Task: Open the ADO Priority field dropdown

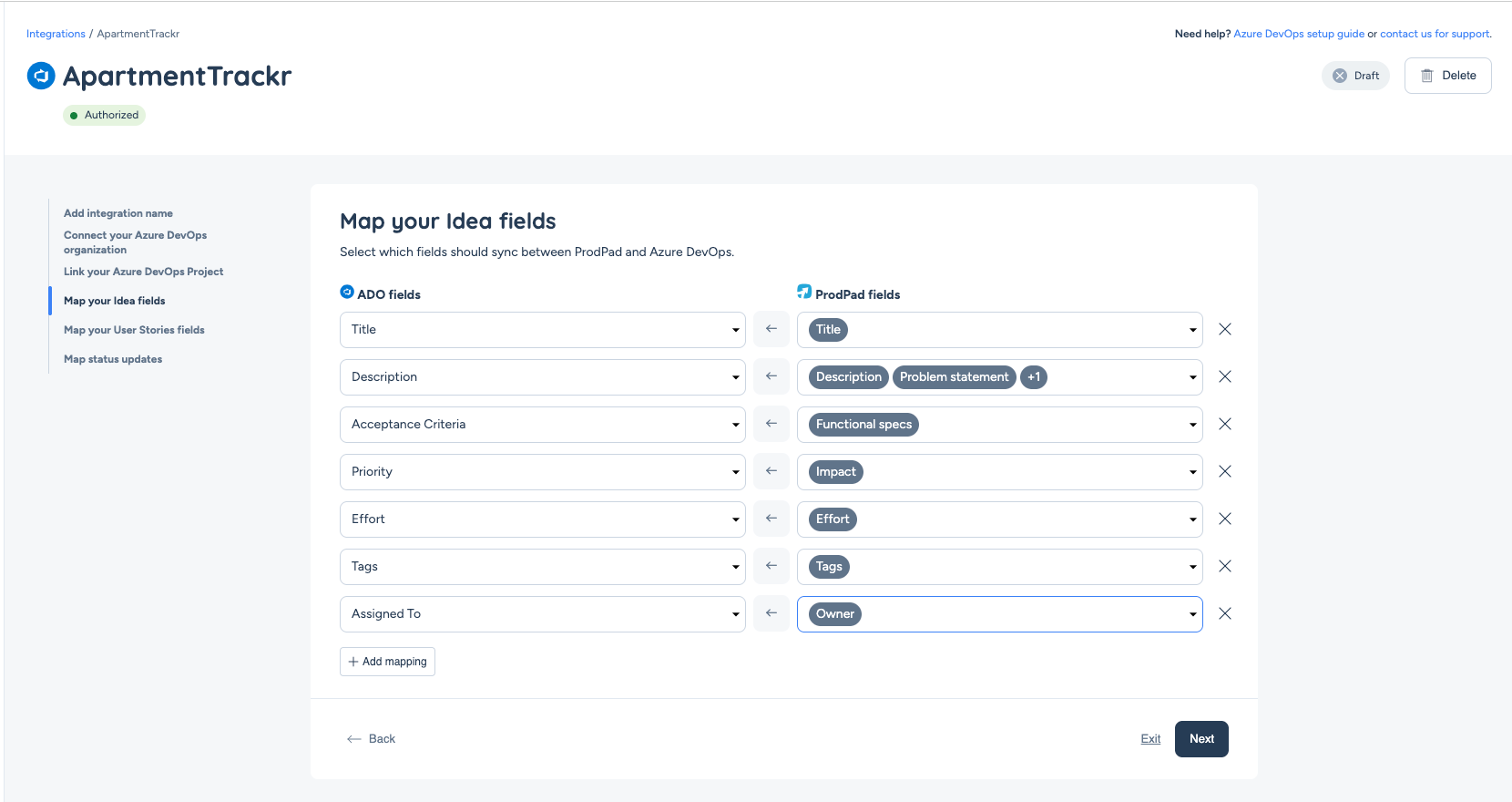Action: pyautogui.click(x=543, y=472)
